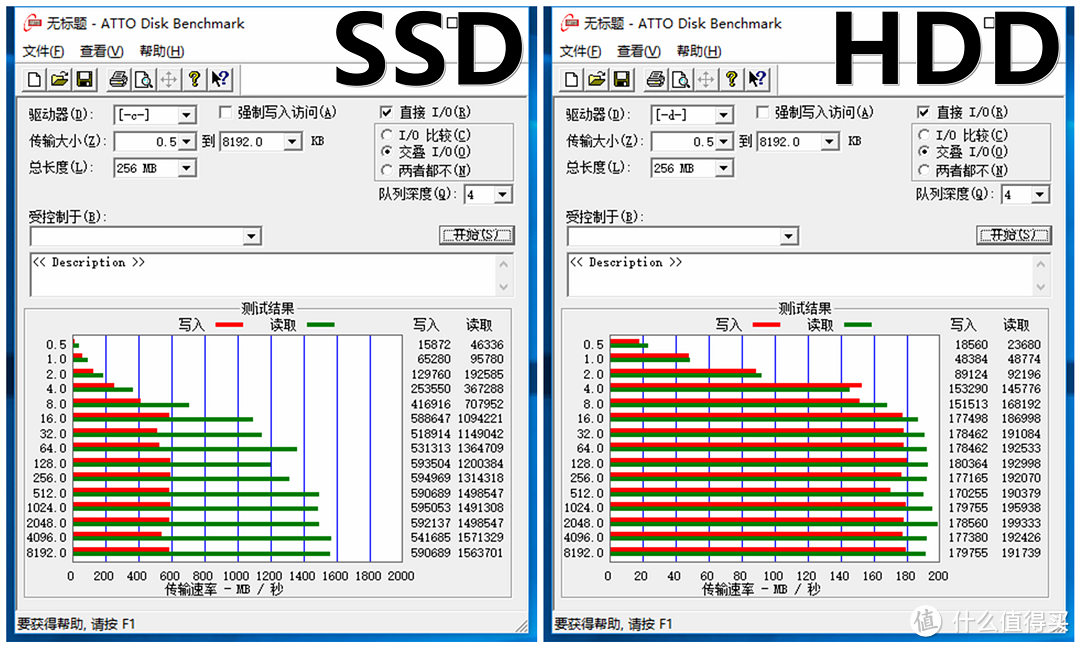Click the red 写入 legend swatch in SSD window
This screenshot has height=648, width=1080.
[229, 325]
